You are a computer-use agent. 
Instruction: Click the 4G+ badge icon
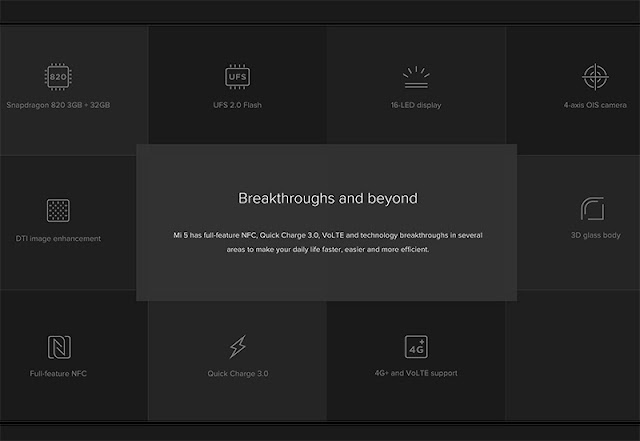(x=416, y=347)
